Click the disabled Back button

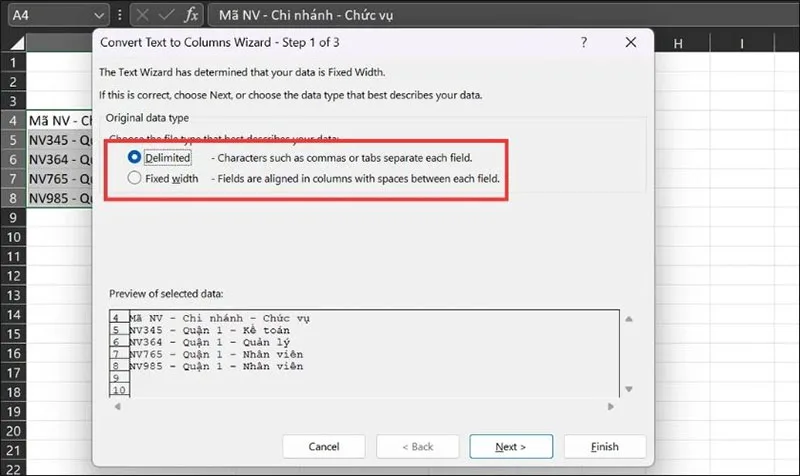(x=417, y=446)
